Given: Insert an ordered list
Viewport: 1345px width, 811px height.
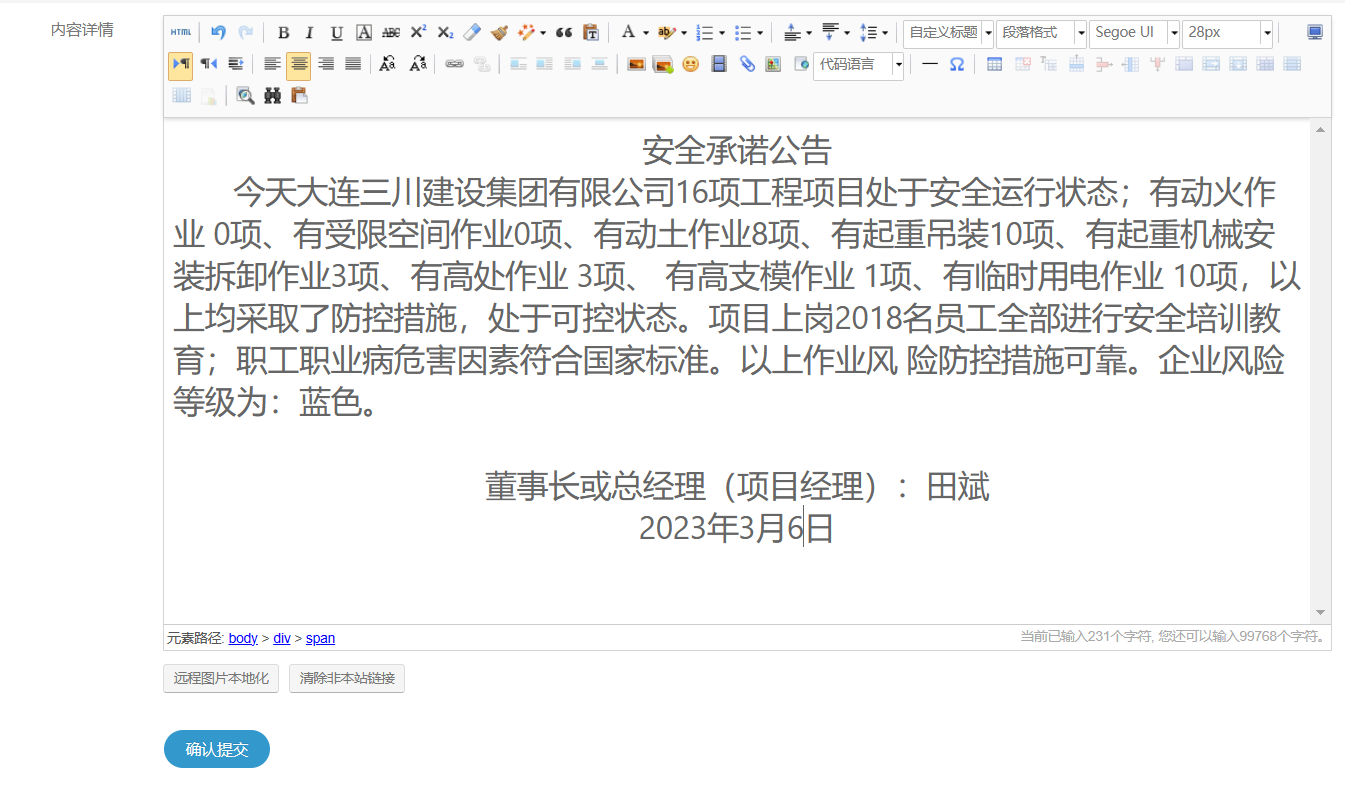Looking at the screenshot, I should pyautogui.click(x=705, y=33).
